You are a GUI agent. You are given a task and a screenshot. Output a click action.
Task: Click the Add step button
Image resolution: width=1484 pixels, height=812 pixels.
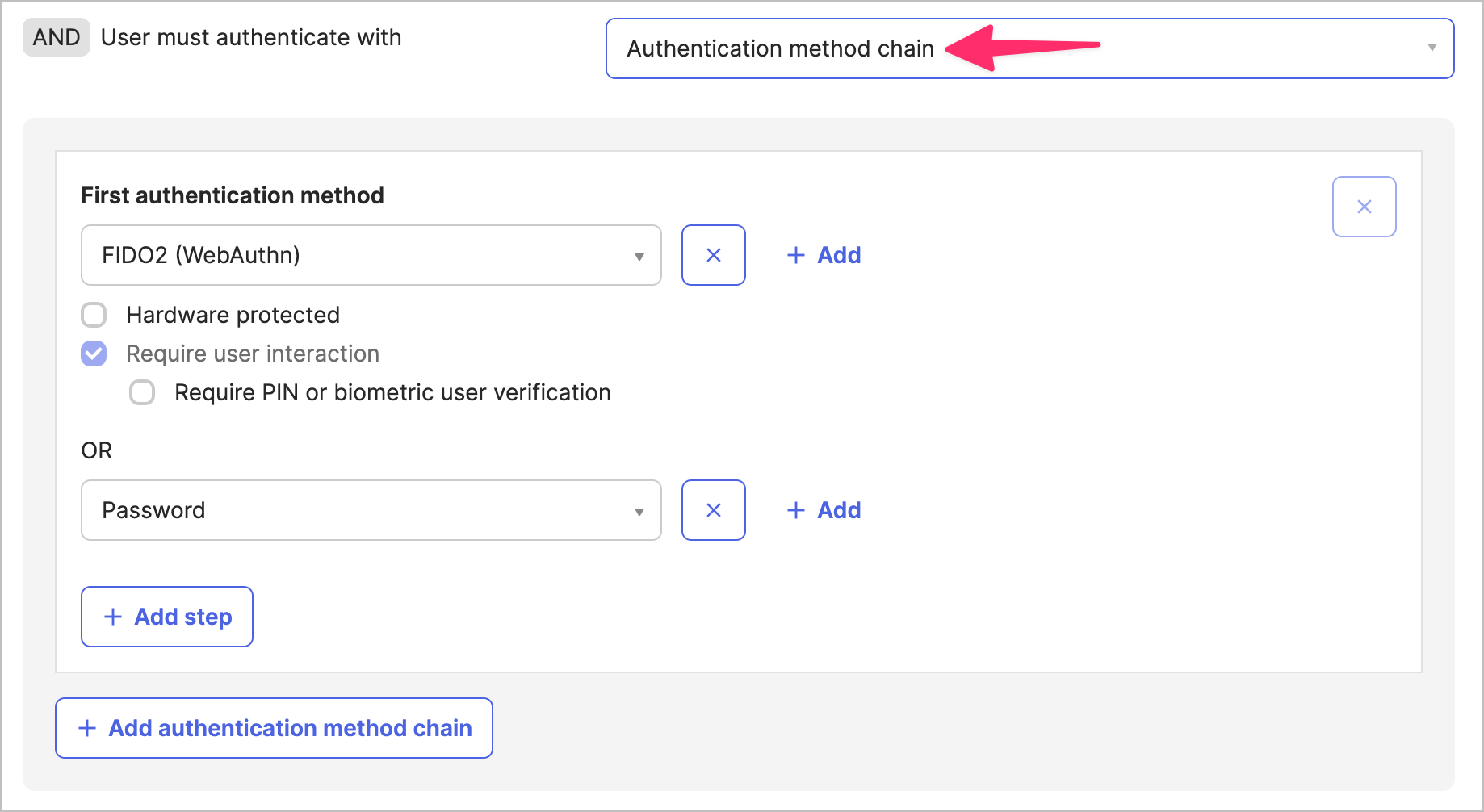[166, 617]
